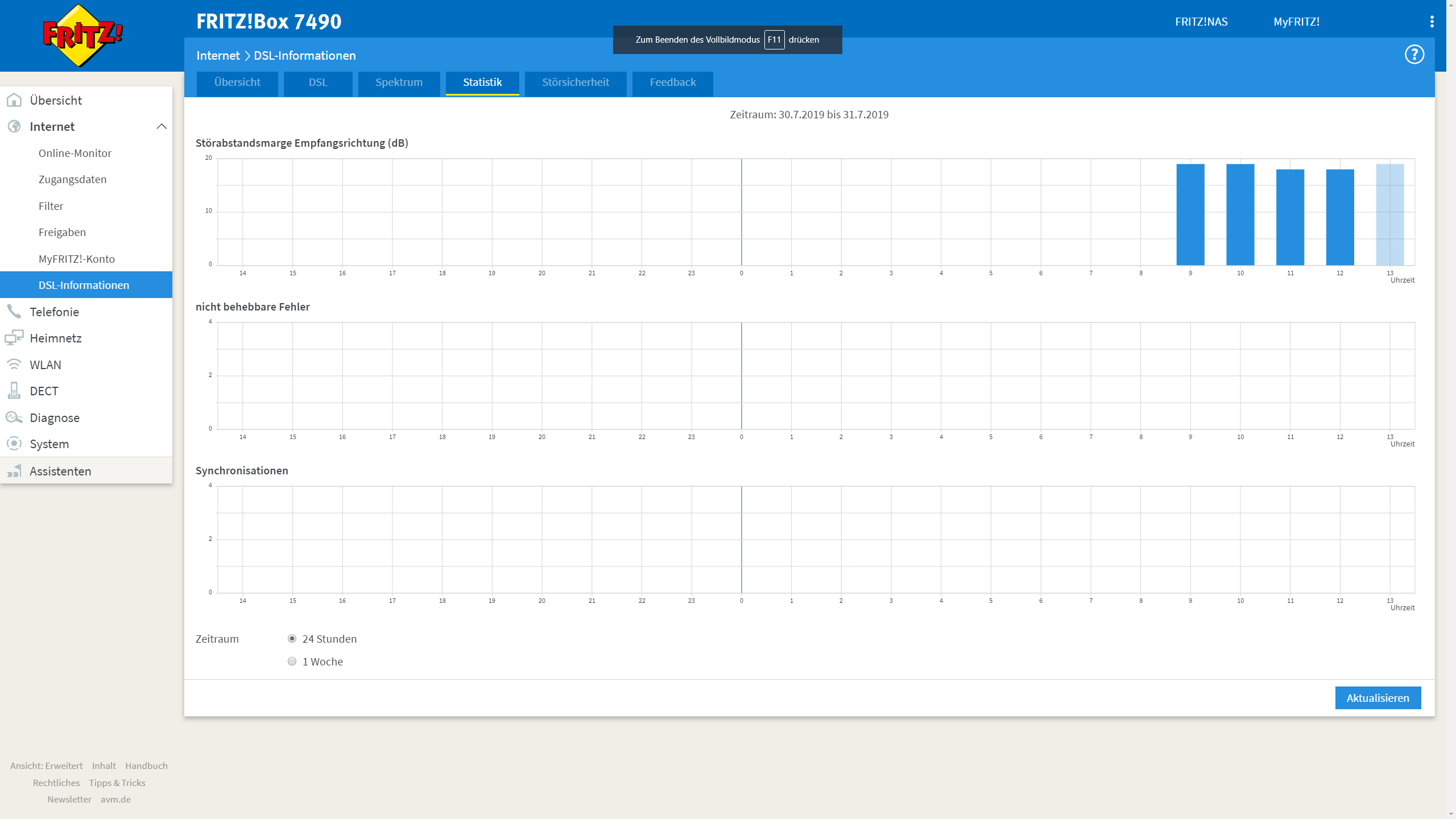This screenshot has height=819, width=1456.
Task: Click the Telefonie phone icon
Action: point(14,312)
